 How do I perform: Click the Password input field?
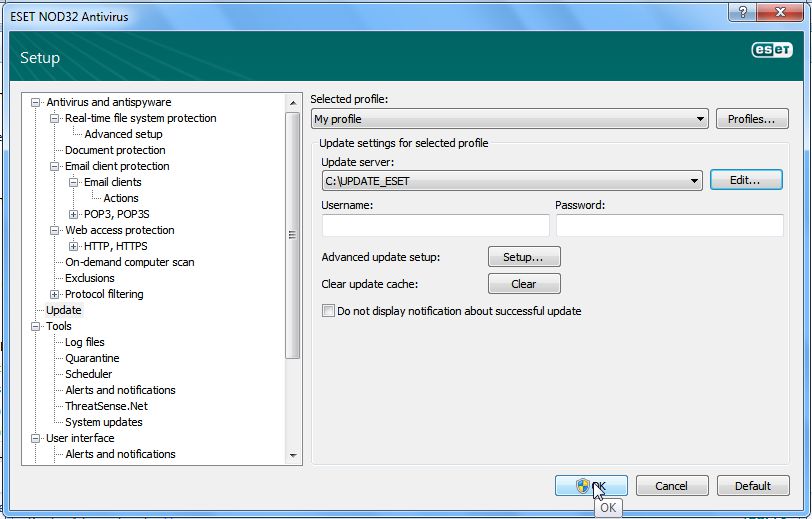670,226
